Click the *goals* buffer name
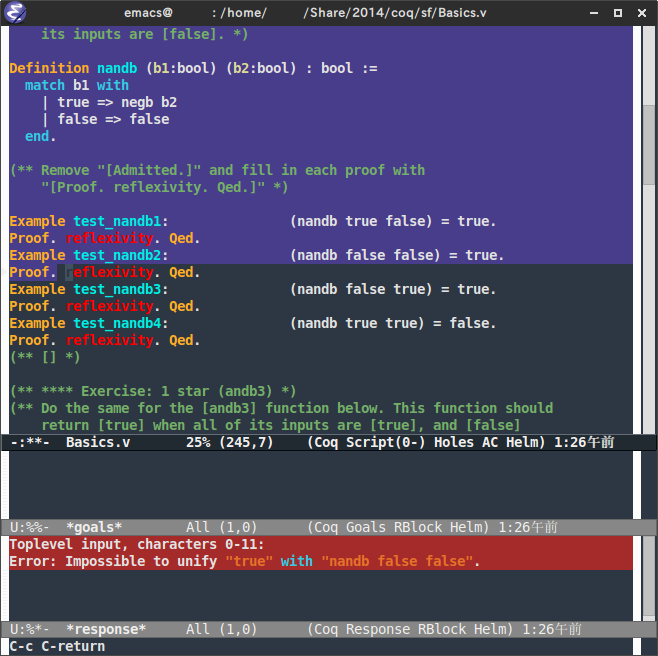 coord(94,527)
